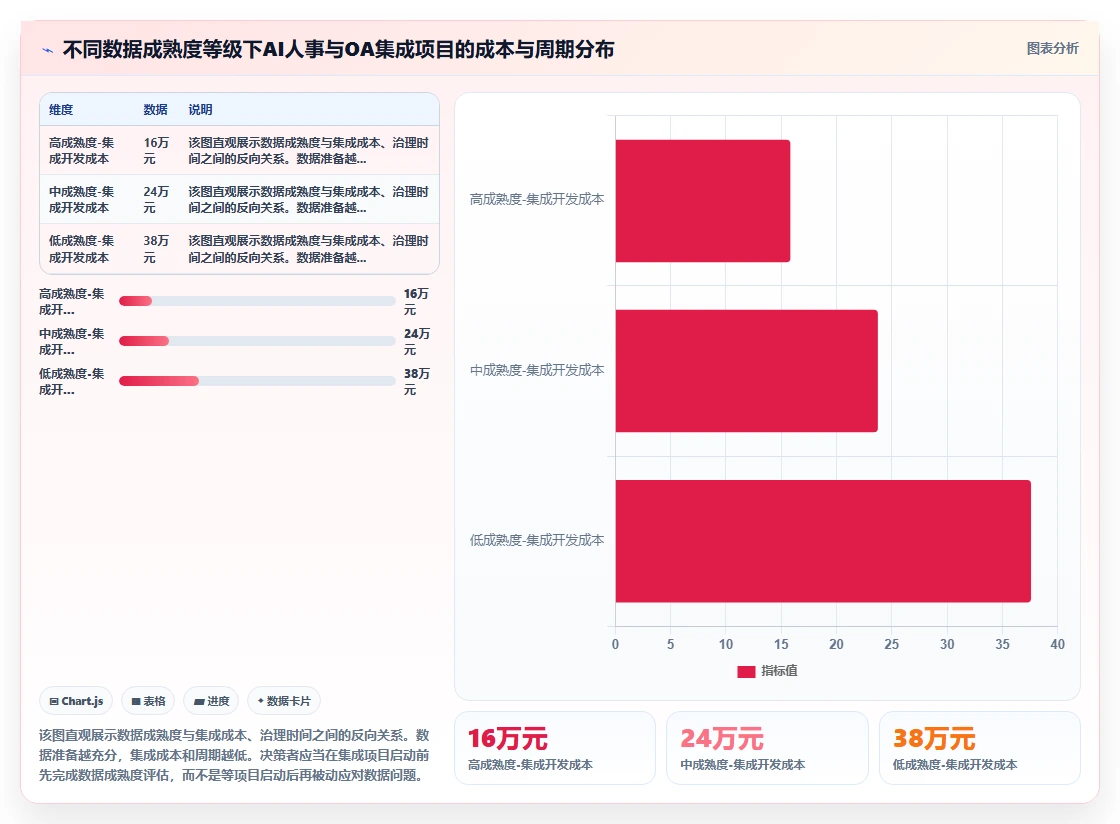Select the Chart.js tag chip

click(76, 701)
